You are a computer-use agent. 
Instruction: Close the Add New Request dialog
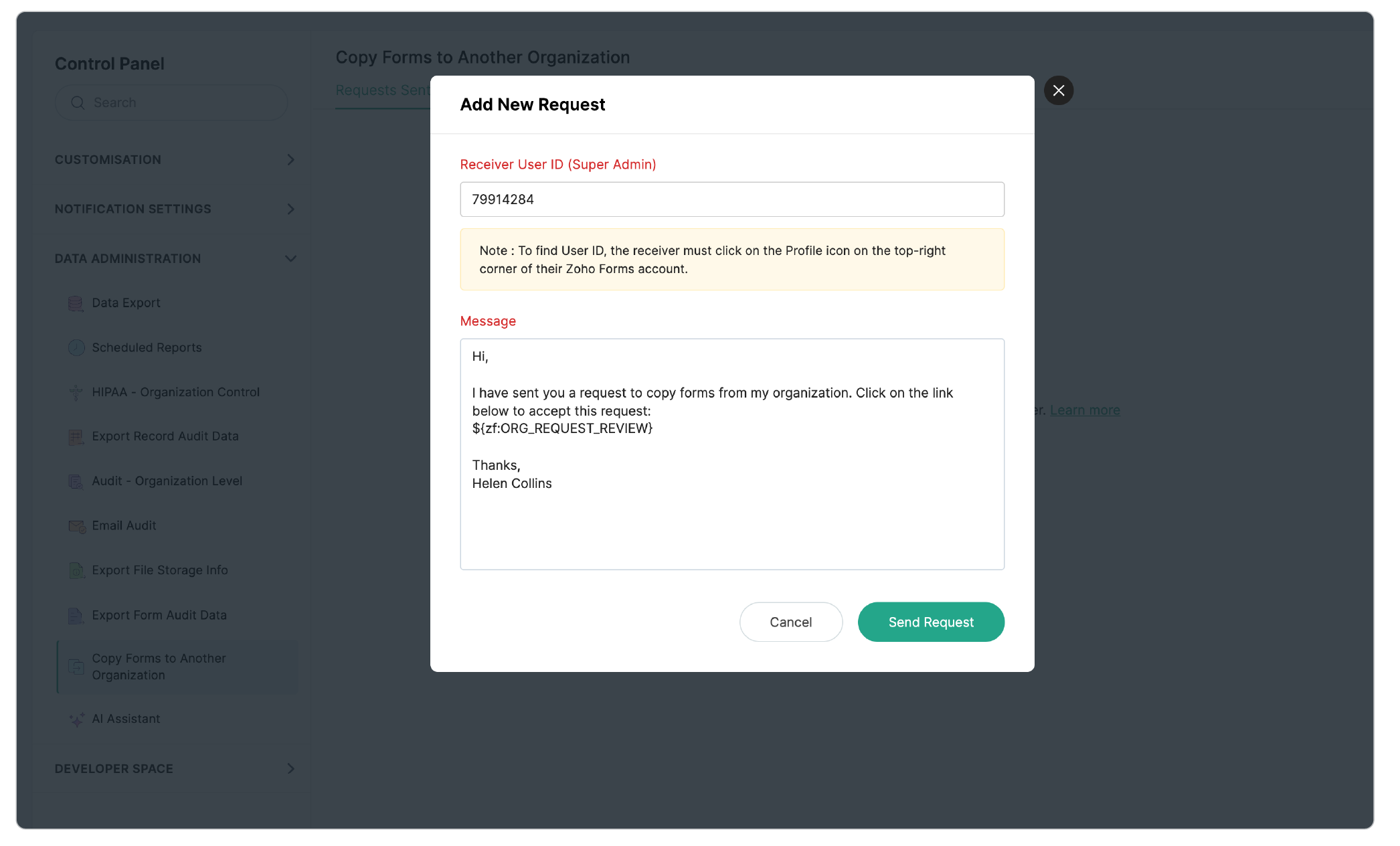pos(1058,90)
